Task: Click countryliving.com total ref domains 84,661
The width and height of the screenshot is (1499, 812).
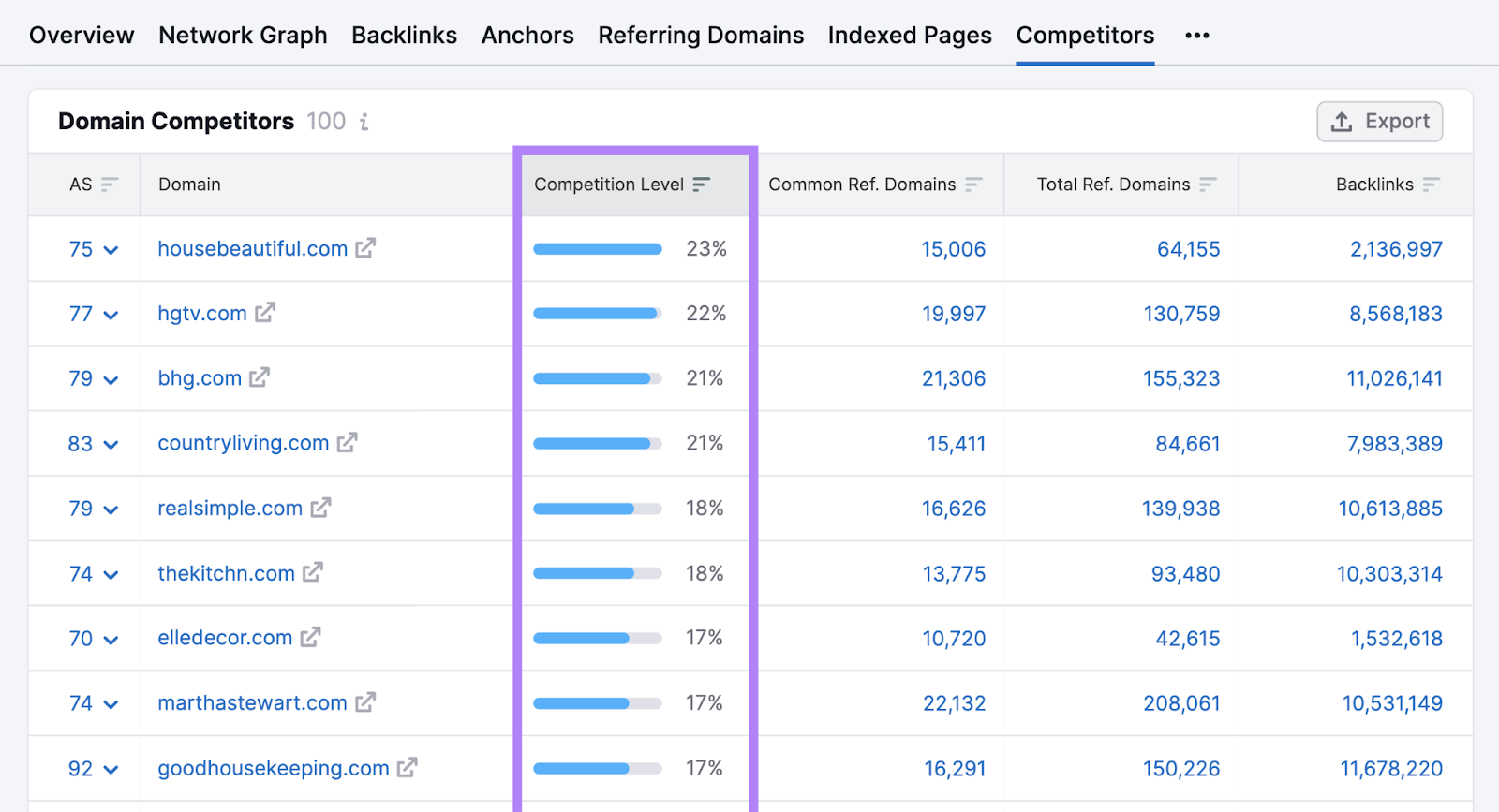Action: 1188,444
